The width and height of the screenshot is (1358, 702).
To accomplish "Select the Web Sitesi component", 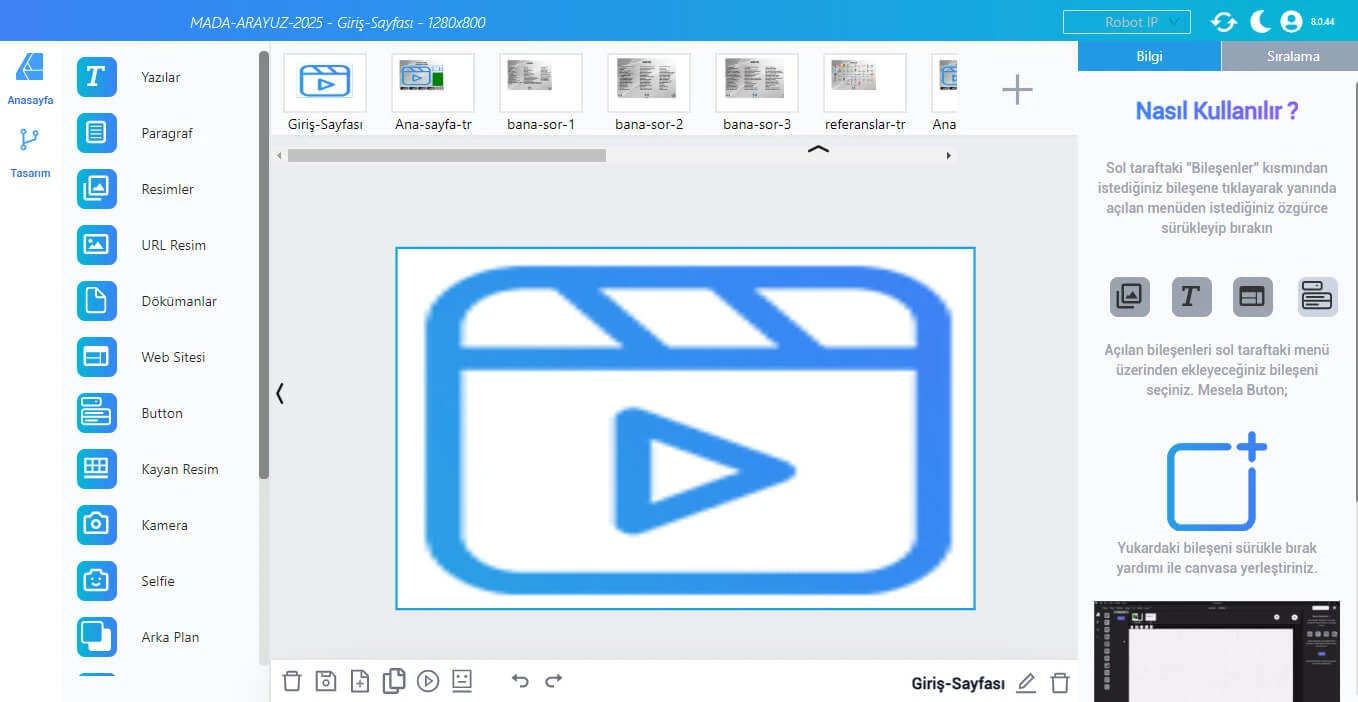I will point(96,357).
